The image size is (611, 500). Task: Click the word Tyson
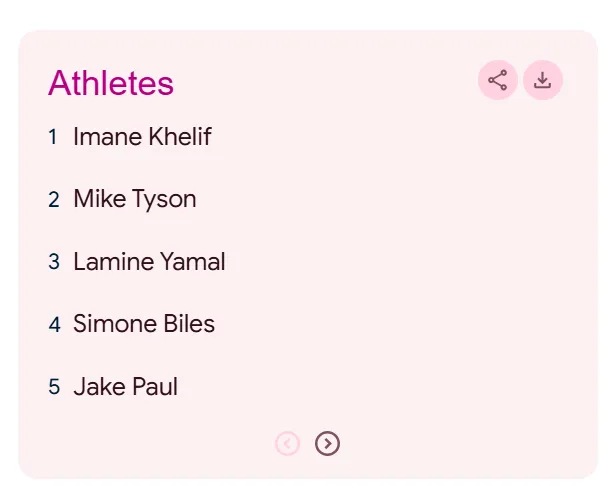click(x=164, y=199)
